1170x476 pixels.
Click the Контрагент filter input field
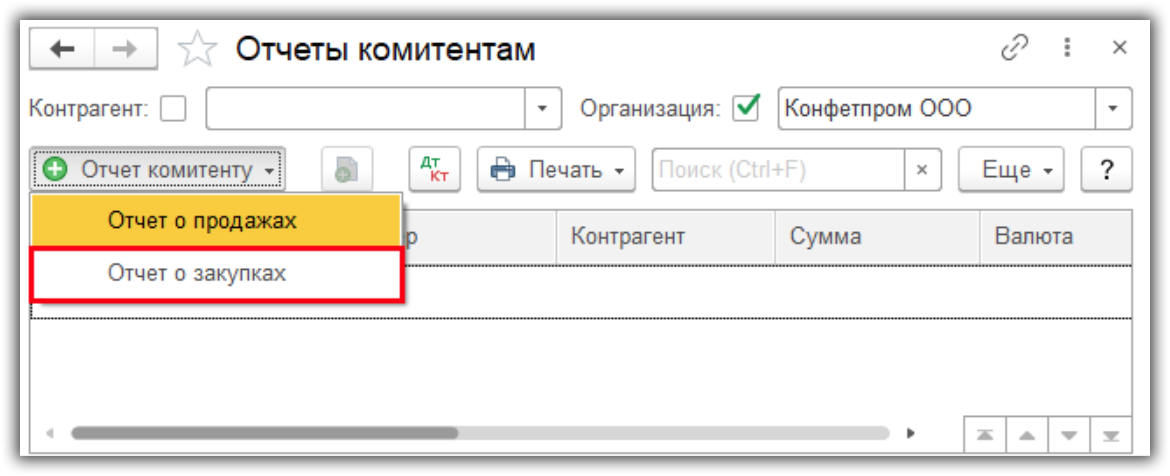pos(366,110)
